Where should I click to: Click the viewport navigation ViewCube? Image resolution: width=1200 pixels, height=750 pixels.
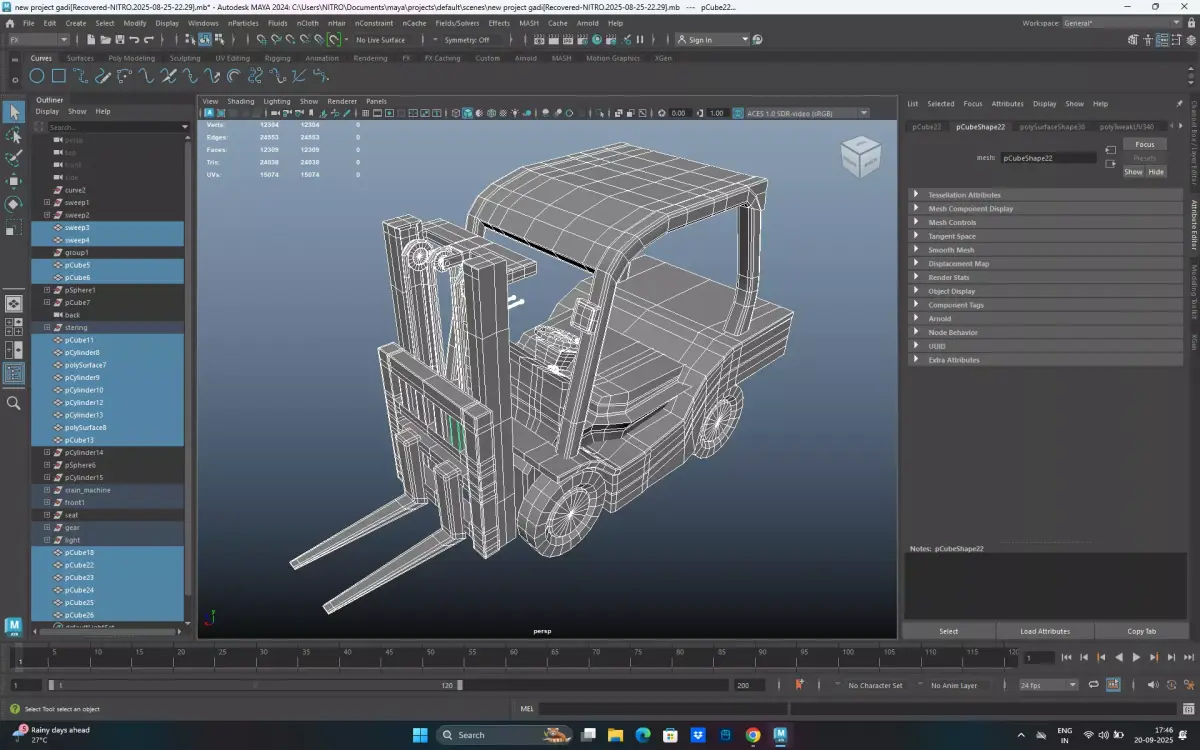click(x=860, y=156)
